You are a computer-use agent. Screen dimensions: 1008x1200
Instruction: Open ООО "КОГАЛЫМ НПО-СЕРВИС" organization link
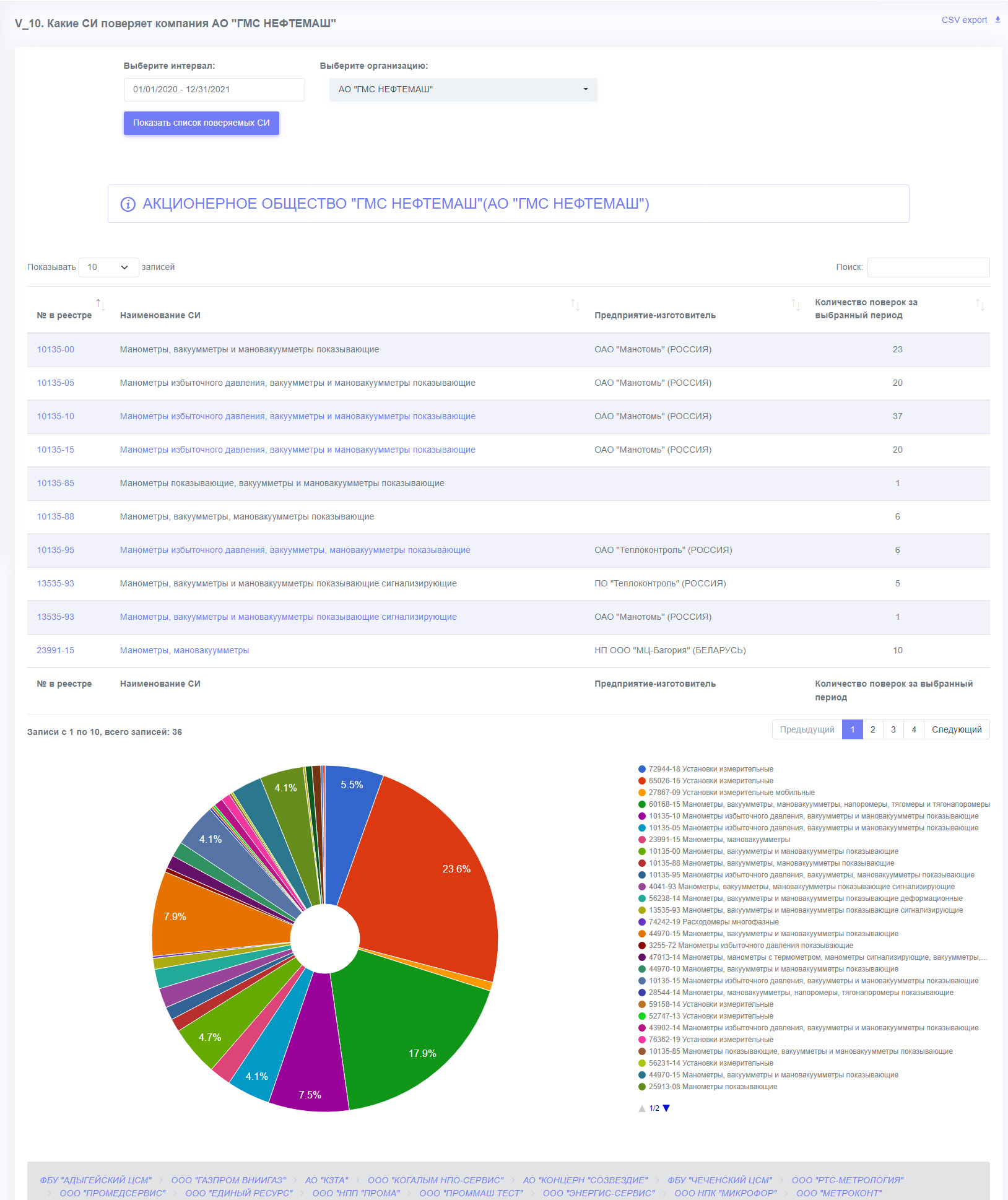tap(436, 1180)
